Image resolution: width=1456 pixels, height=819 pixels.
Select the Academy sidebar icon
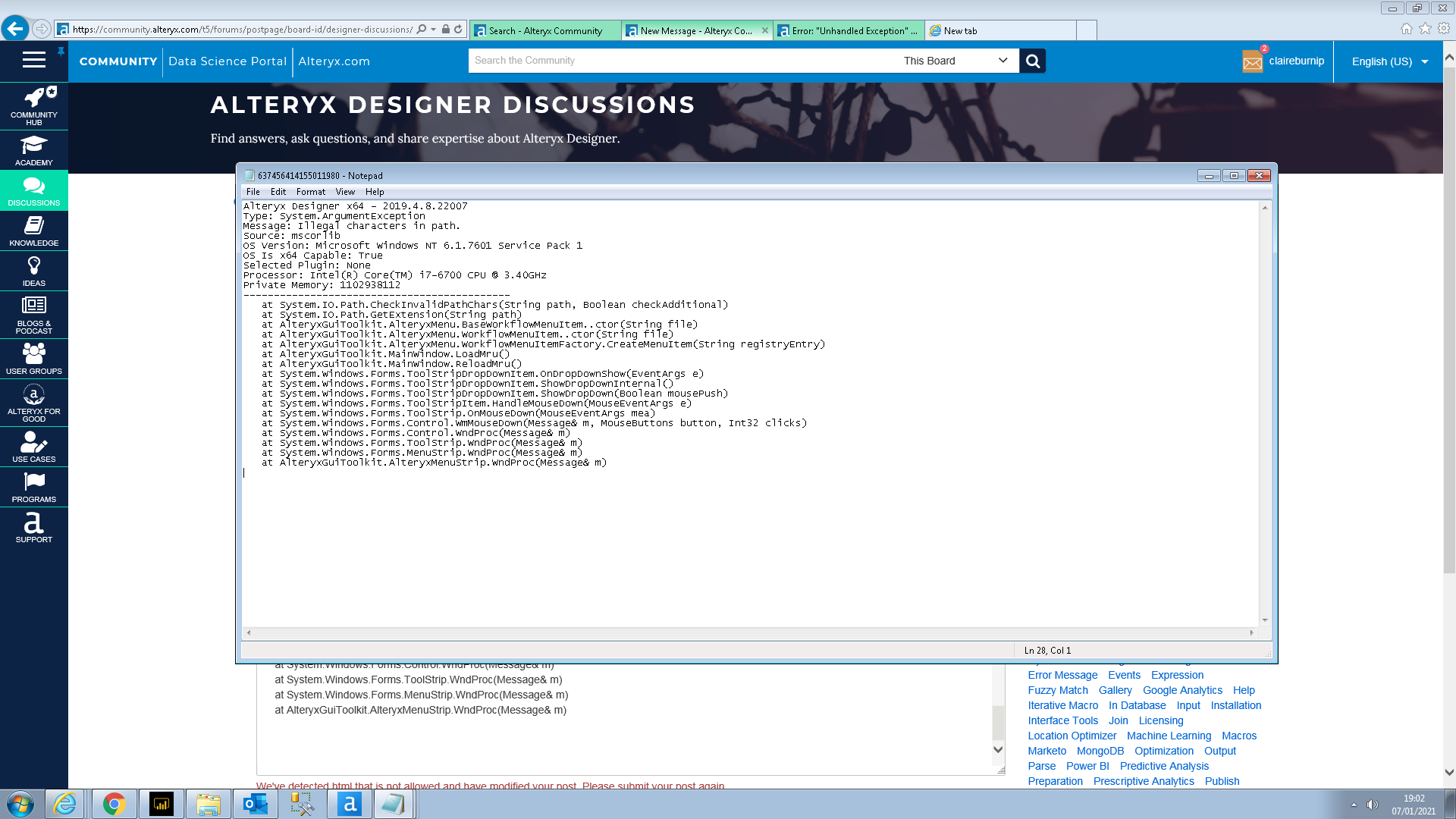34,150
